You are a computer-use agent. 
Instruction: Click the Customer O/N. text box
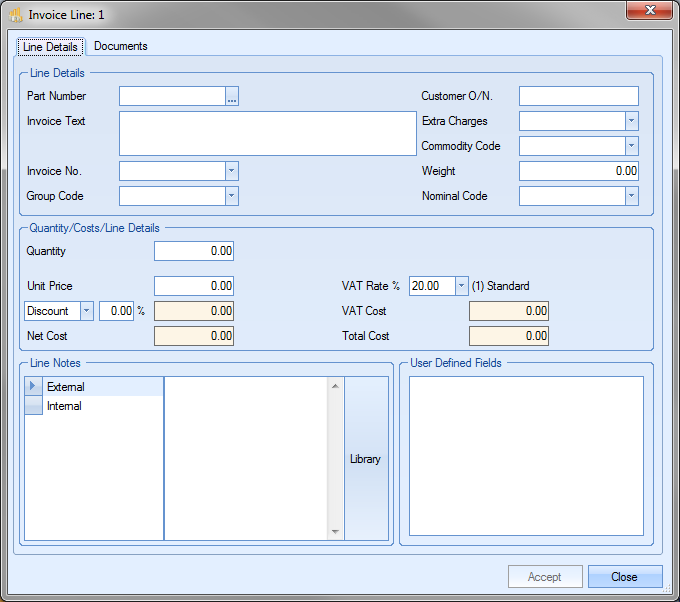click(578, 96)
